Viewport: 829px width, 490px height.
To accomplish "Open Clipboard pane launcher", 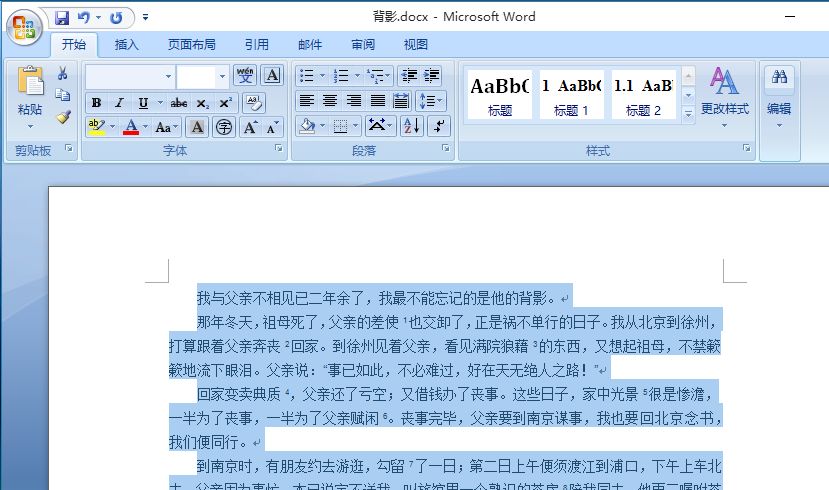I will tap(69, 149).
